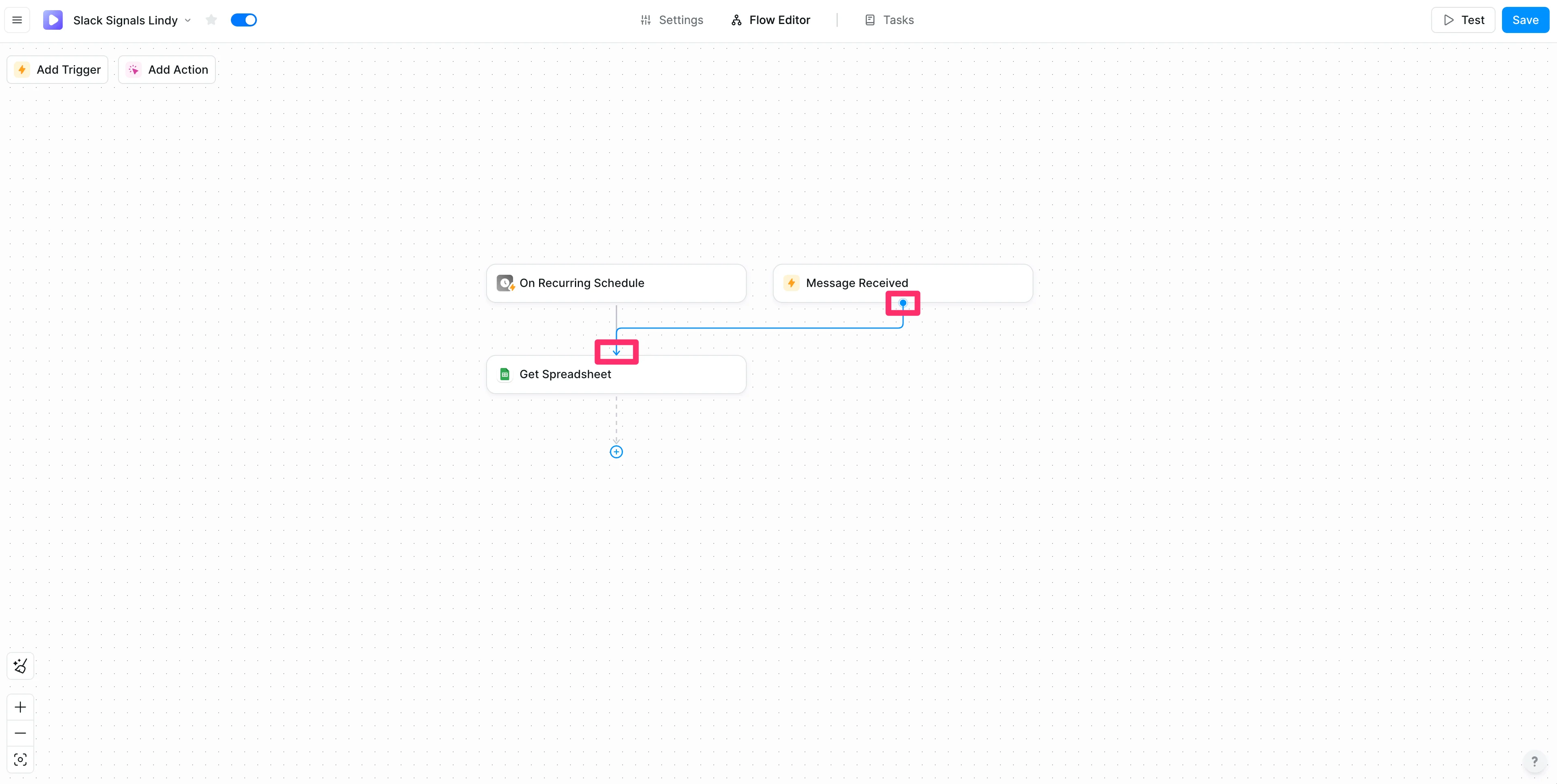This screenshot has height=784, width=1557.
Task: Expand the Slack Signals Lindy name dropdown
Action: [x=188, y=20]
